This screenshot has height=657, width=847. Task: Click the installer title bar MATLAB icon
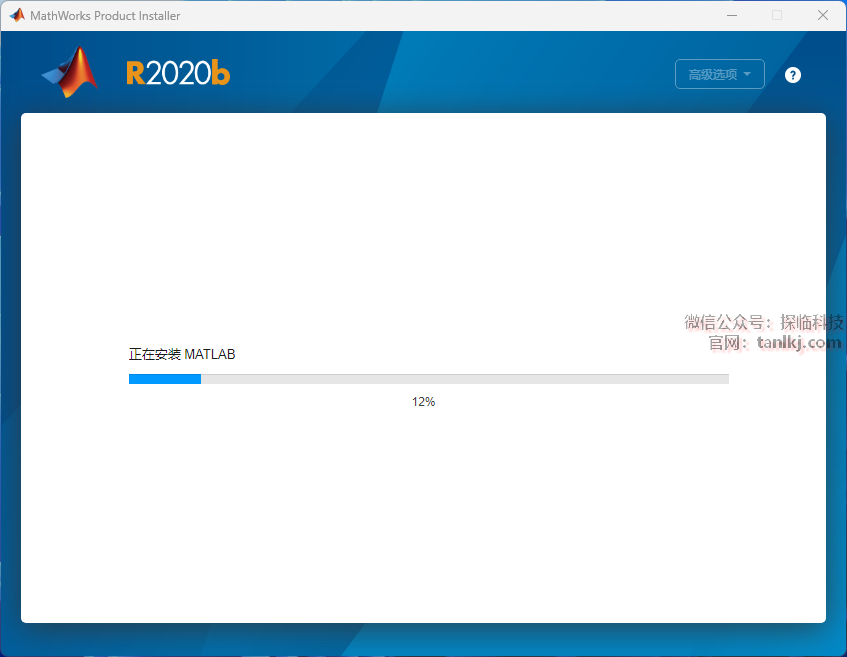click(17, 15)
